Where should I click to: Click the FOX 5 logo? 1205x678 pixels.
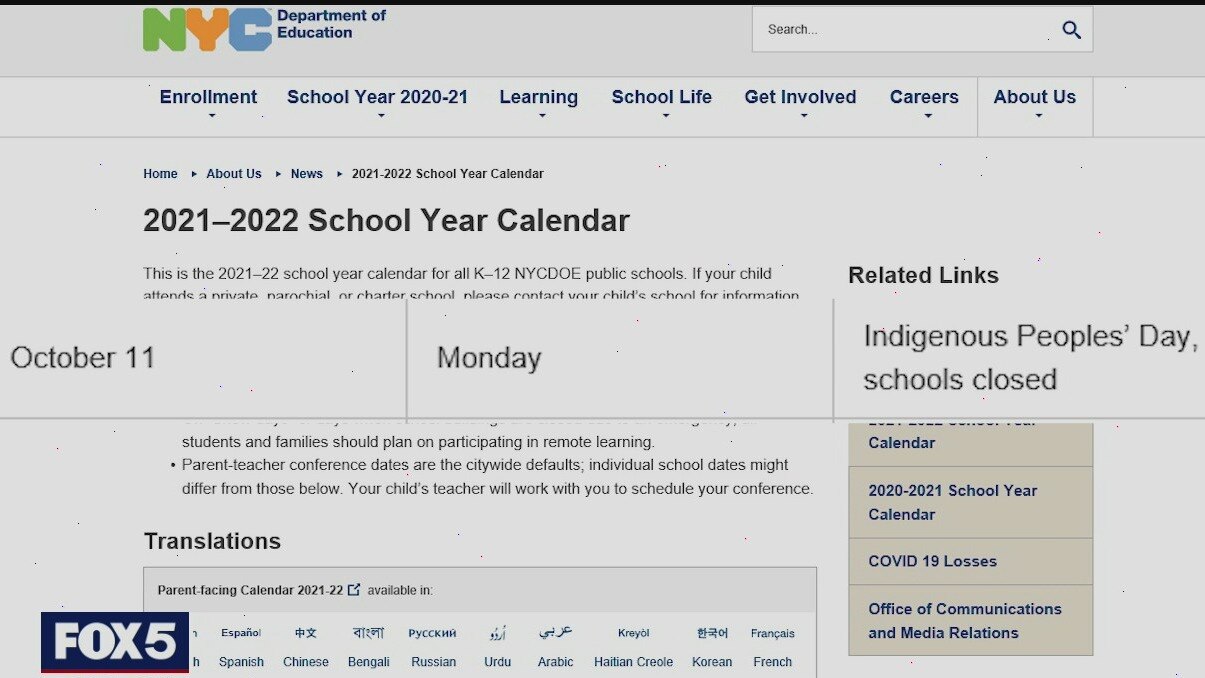(115, 641)
